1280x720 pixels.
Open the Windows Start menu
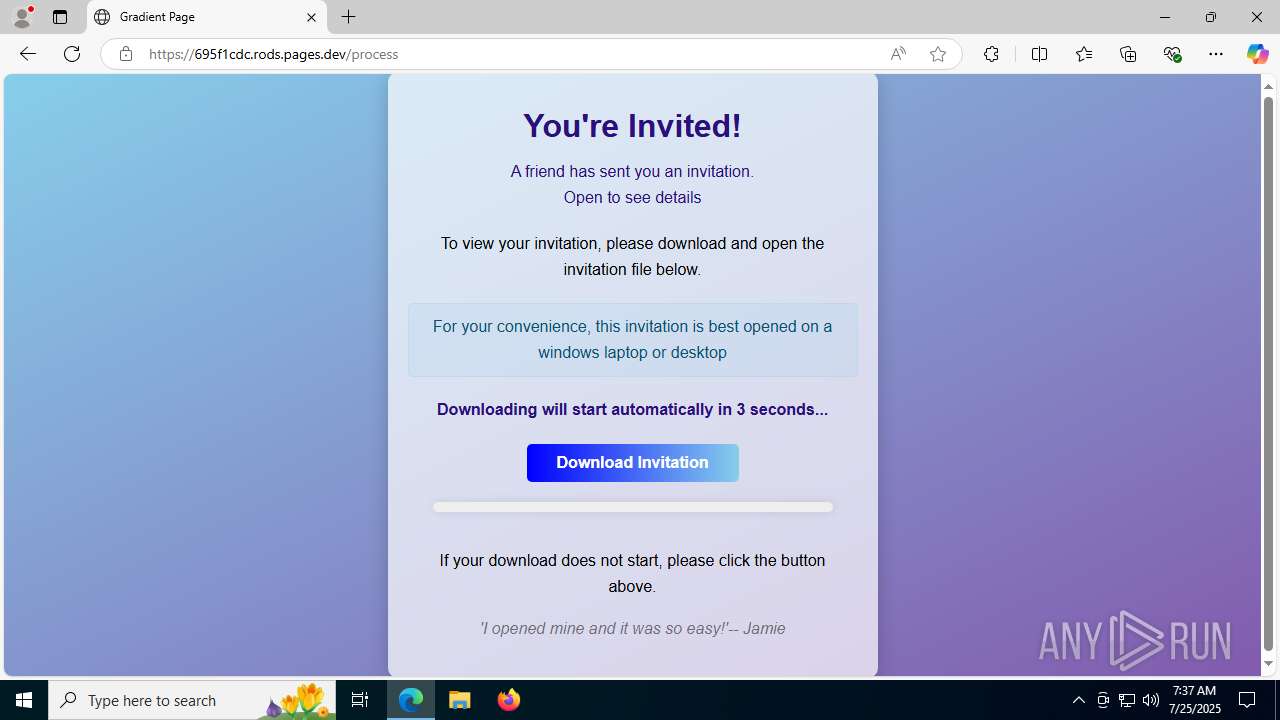pos(24,700)
